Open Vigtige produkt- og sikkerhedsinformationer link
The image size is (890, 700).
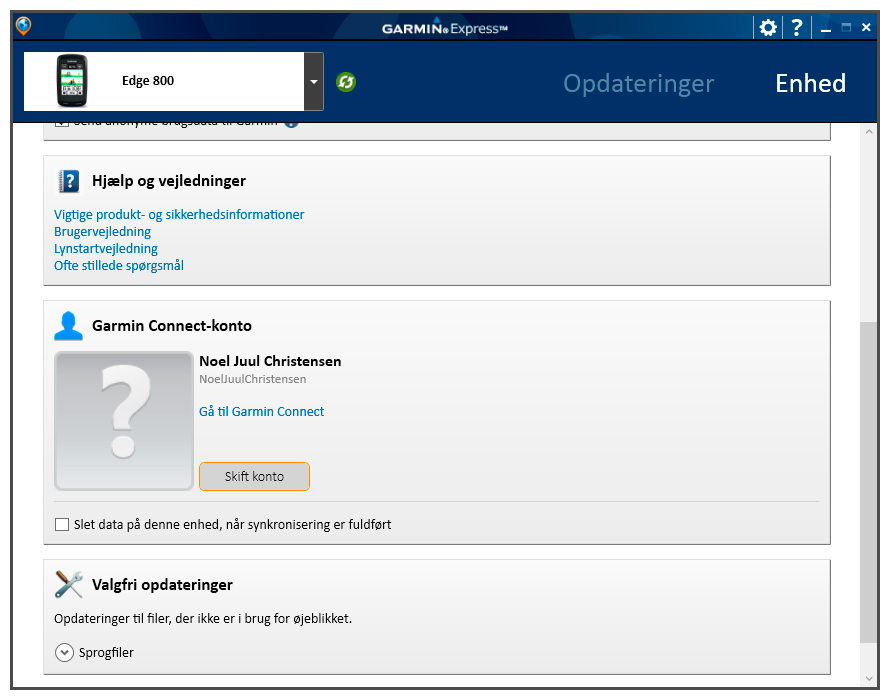click(x=179, y=215)
